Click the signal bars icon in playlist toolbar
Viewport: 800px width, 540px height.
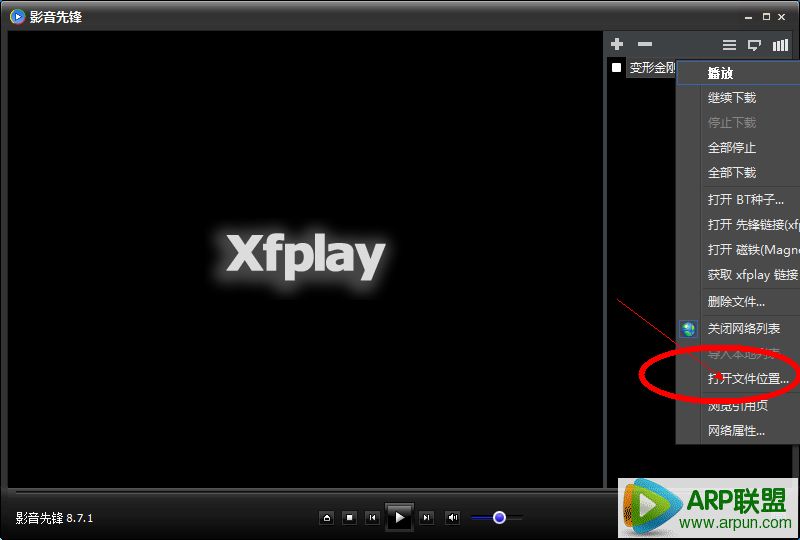click(780, 45)
